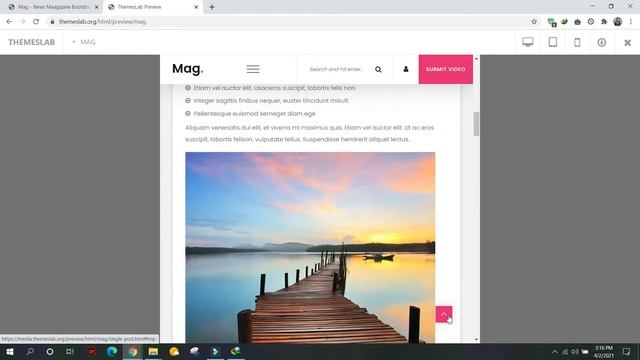The width and height of the screenshot is (640, 360).
Task: Click the scrollbar up arrow
Action: 476,59
